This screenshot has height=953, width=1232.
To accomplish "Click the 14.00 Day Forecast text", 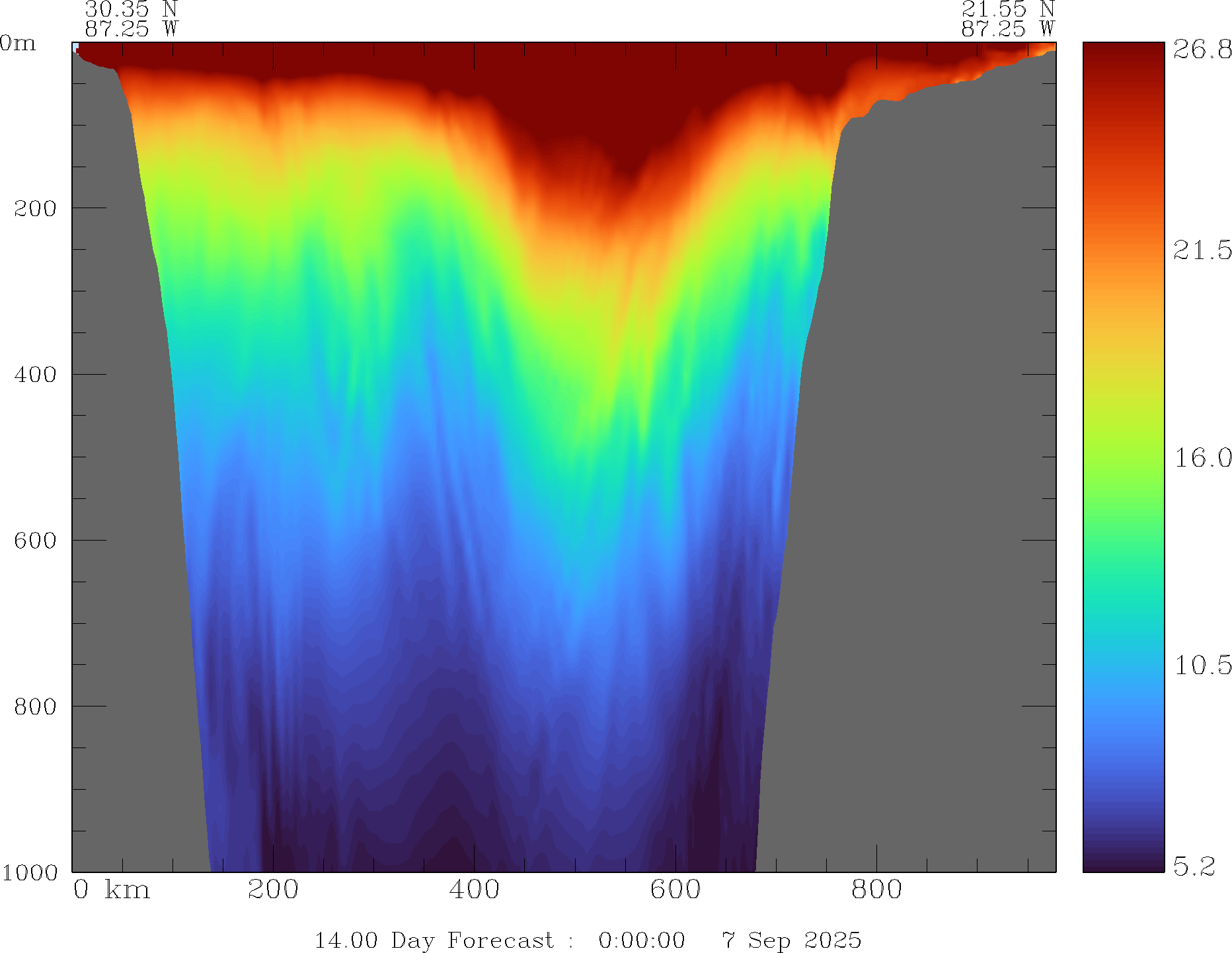I will (x=434, y=940).
